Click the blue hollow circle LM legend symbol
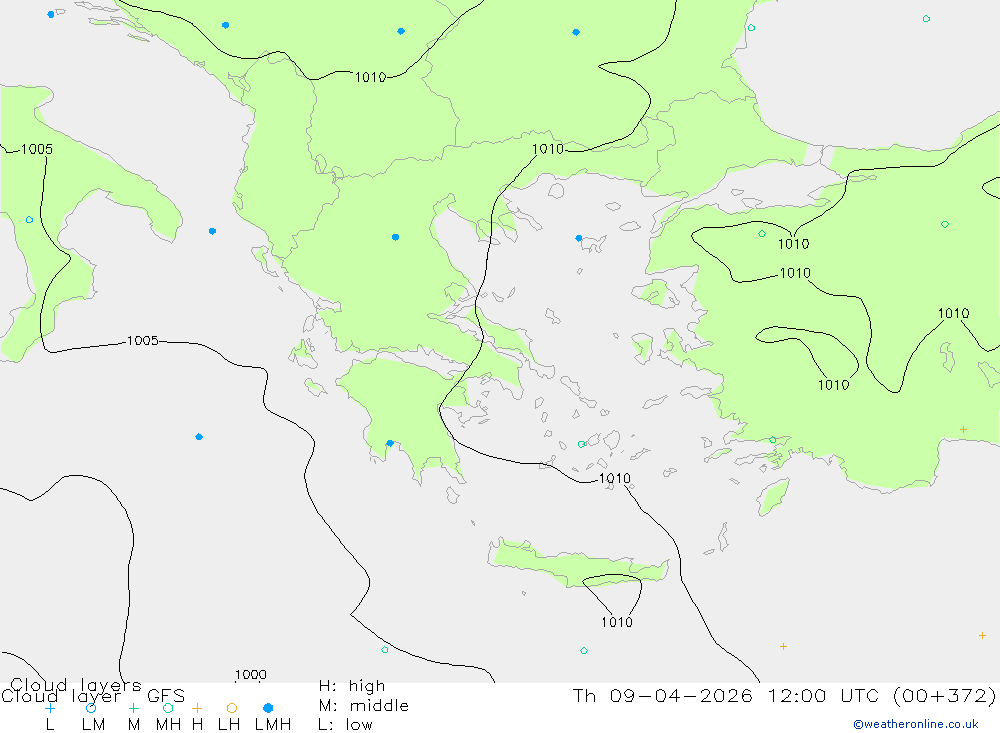1000x733 pixels. (91, 708)
